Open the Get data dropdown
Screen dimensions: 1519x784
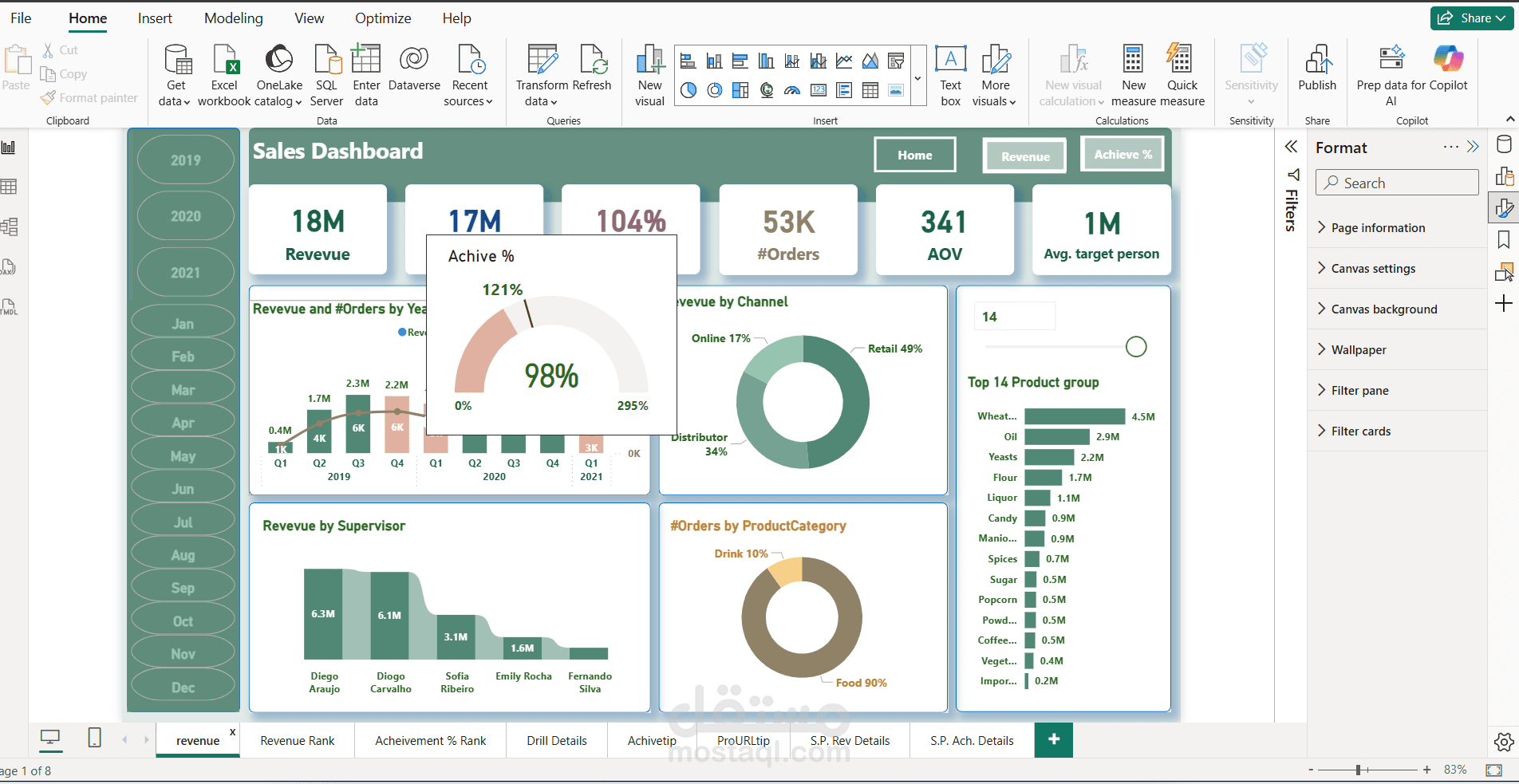point(176,76)
